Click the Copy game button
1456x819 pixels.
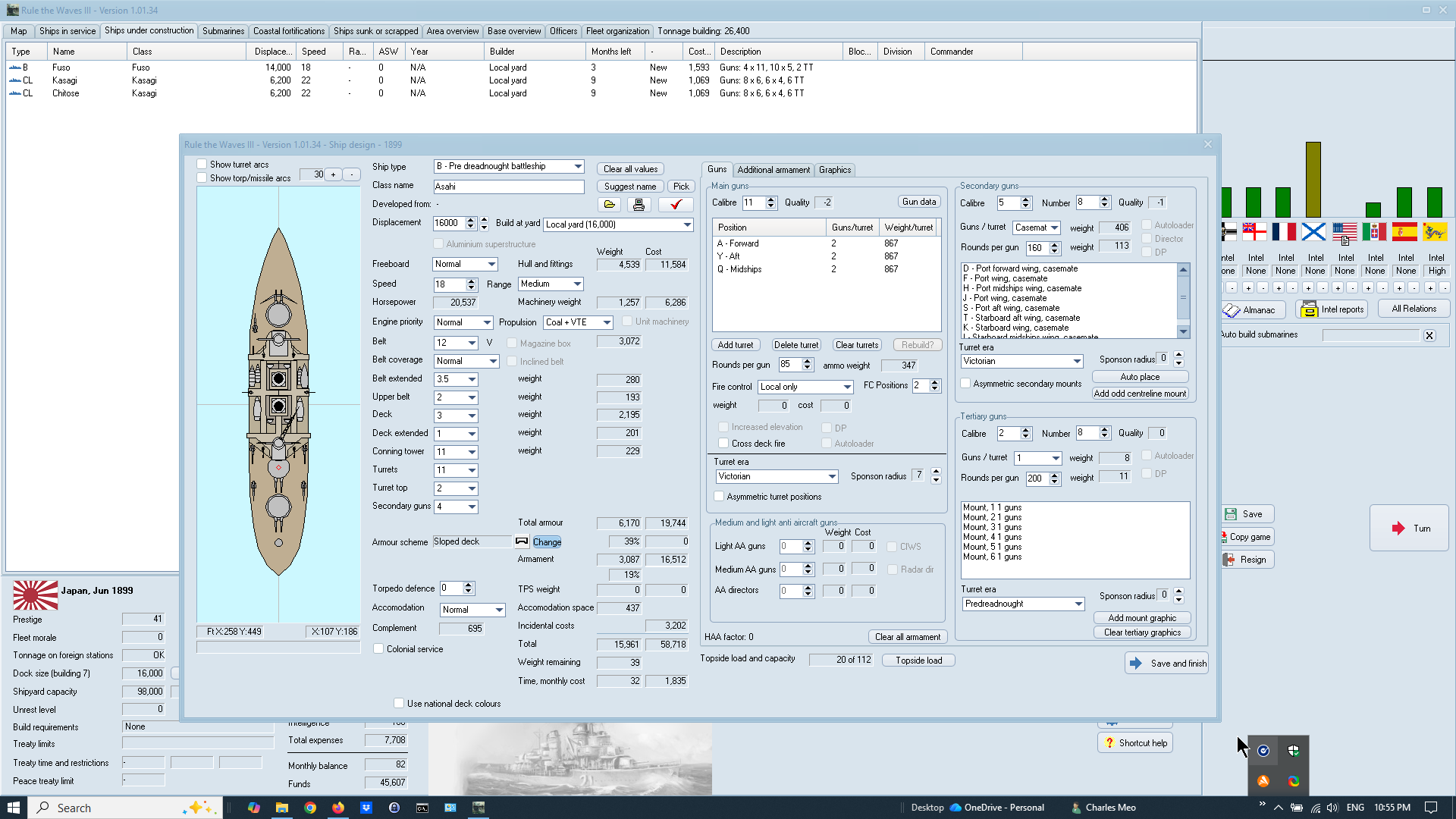1247,537
